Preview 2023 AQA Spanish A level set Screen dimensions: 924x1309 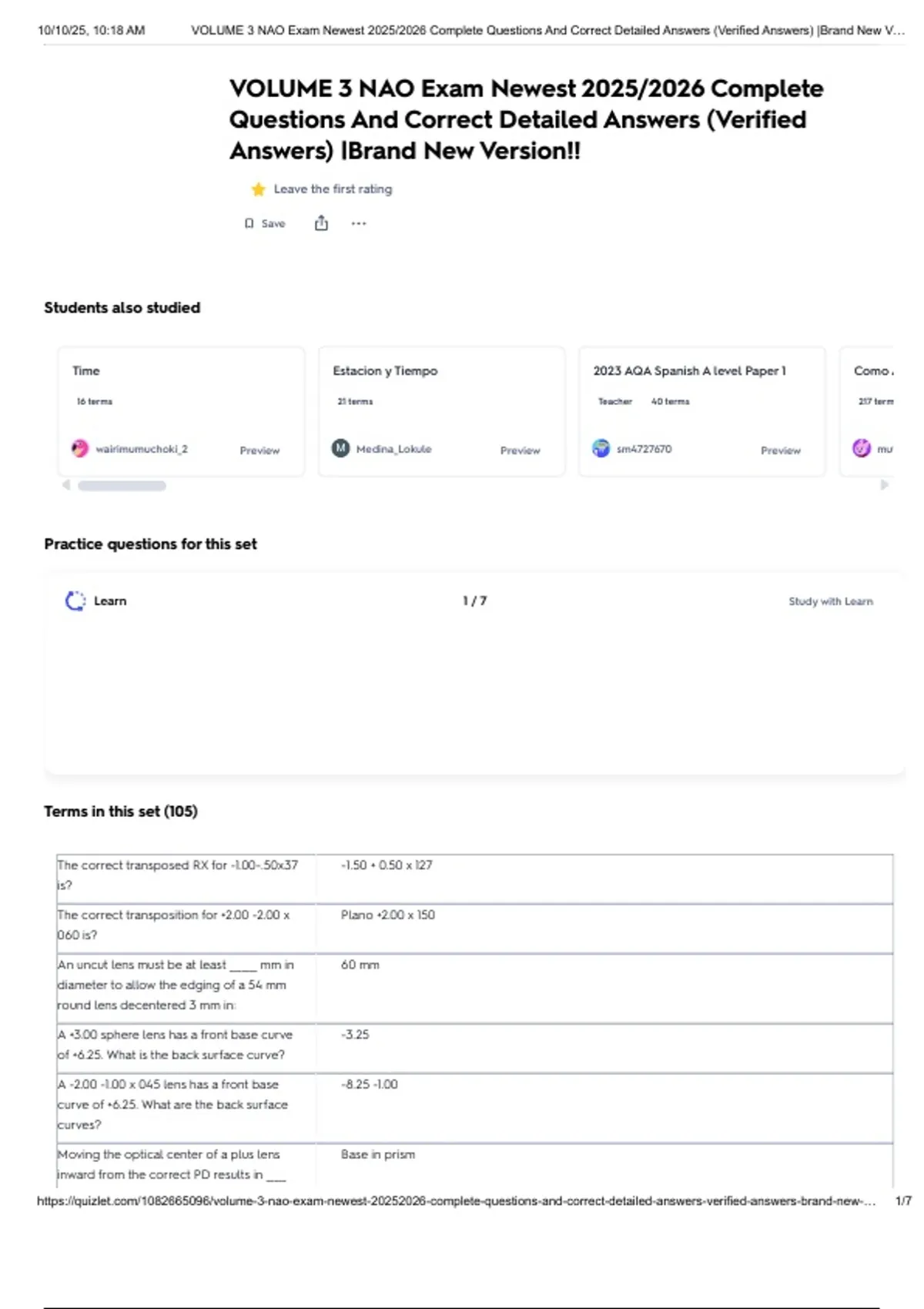click(780, 450)
